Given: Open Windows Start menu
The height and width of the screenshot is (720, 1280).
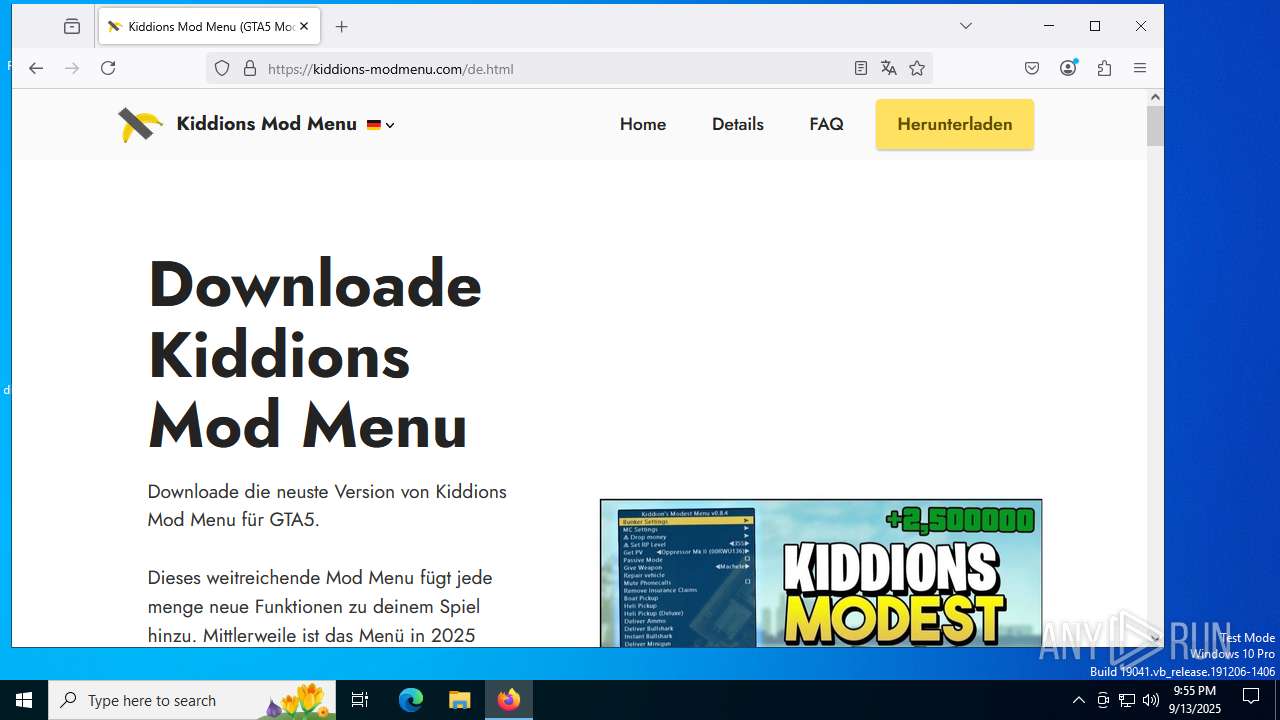Looking at the screenshot, I should [24, 700].
